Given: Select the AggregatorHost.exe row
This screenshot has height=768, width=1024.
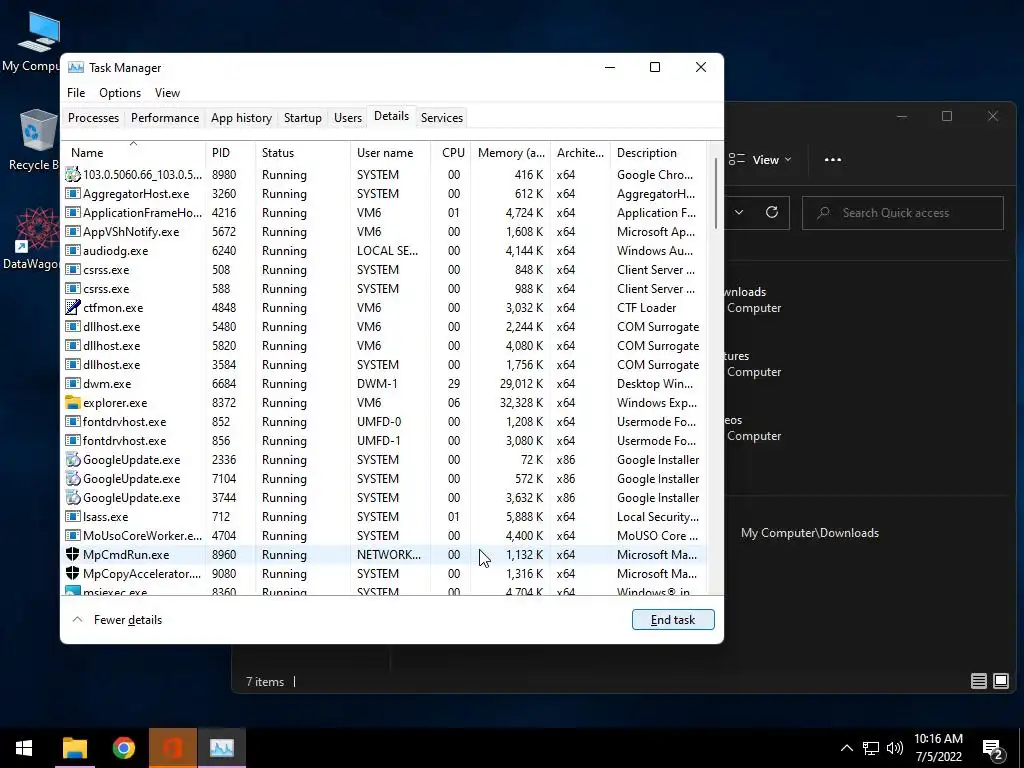Looking at the screenshot, I should coord(384,194).
